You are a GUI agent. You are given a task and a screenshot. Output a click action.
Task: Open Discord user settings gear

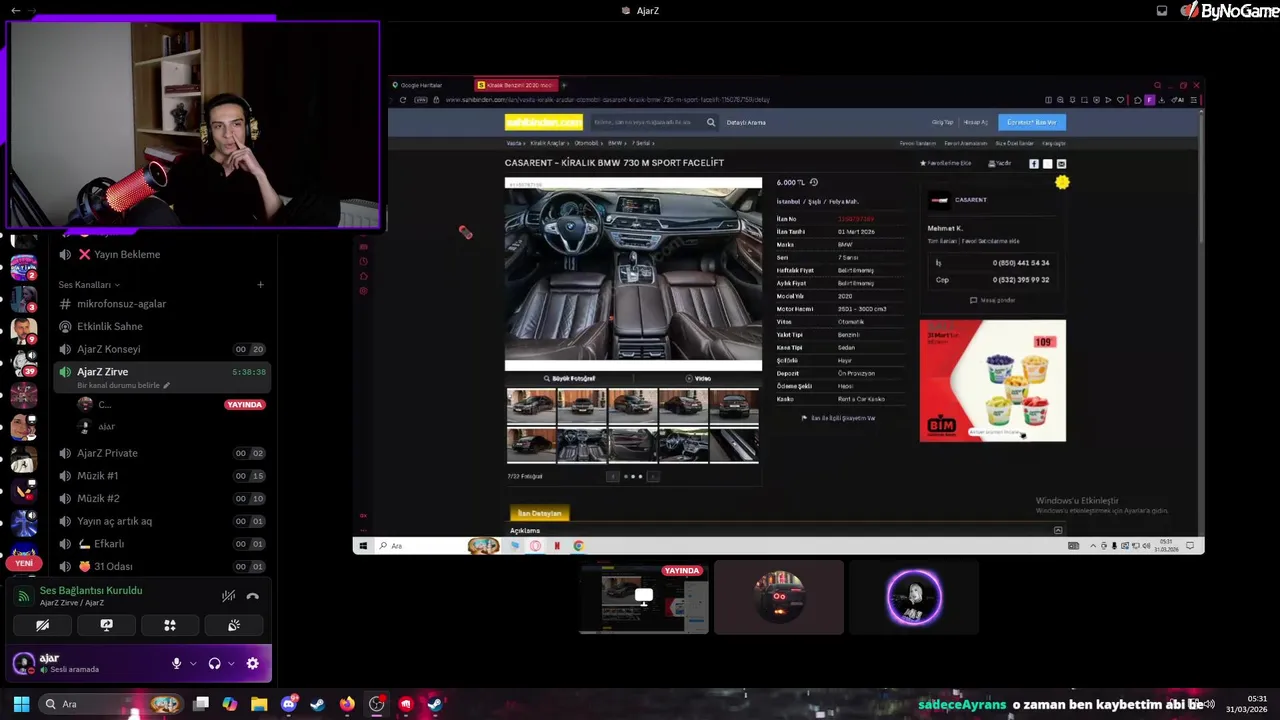tap(252, 663)
